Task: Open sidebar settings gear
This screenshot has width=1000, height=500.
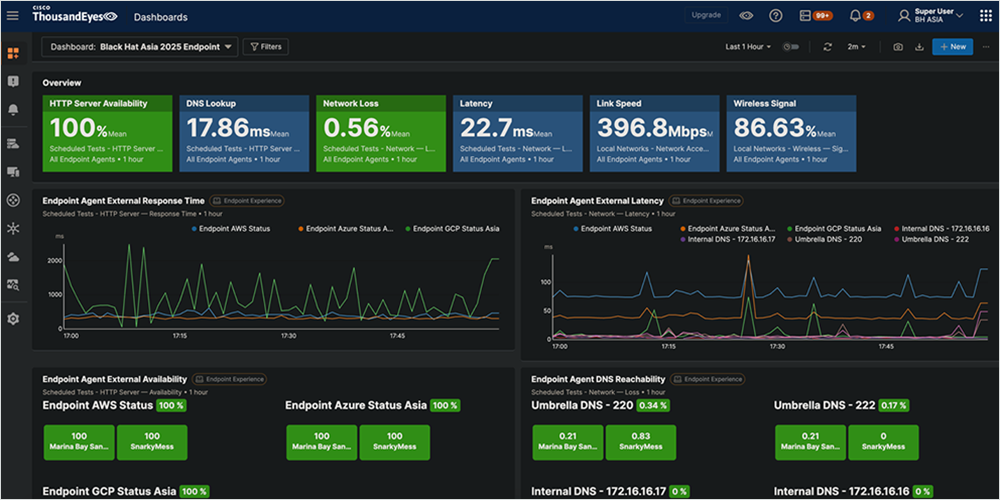Action: coord(13,319)
